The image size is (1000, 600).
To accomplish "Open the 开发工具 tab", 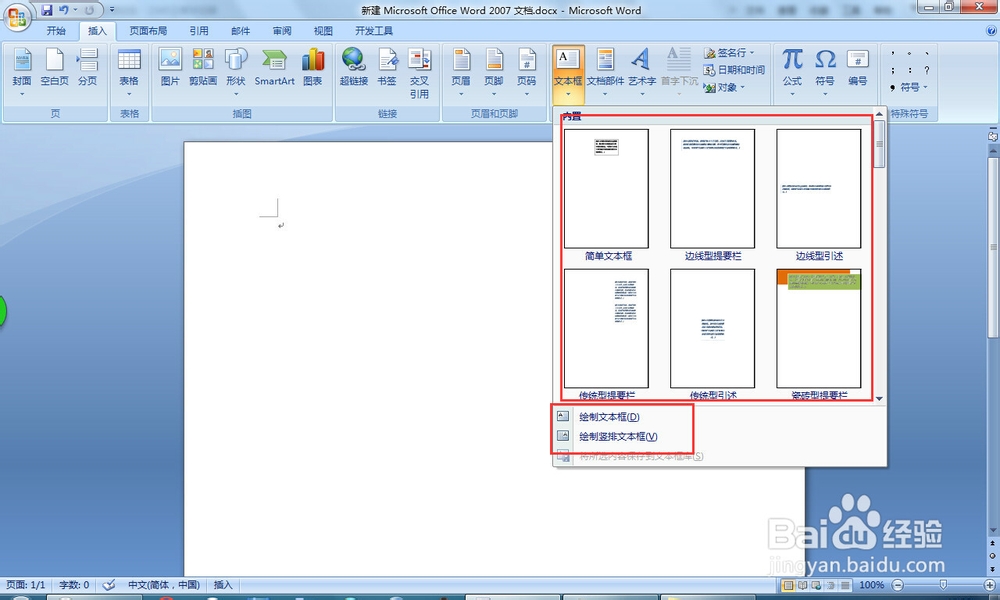I will pos(374,31).
